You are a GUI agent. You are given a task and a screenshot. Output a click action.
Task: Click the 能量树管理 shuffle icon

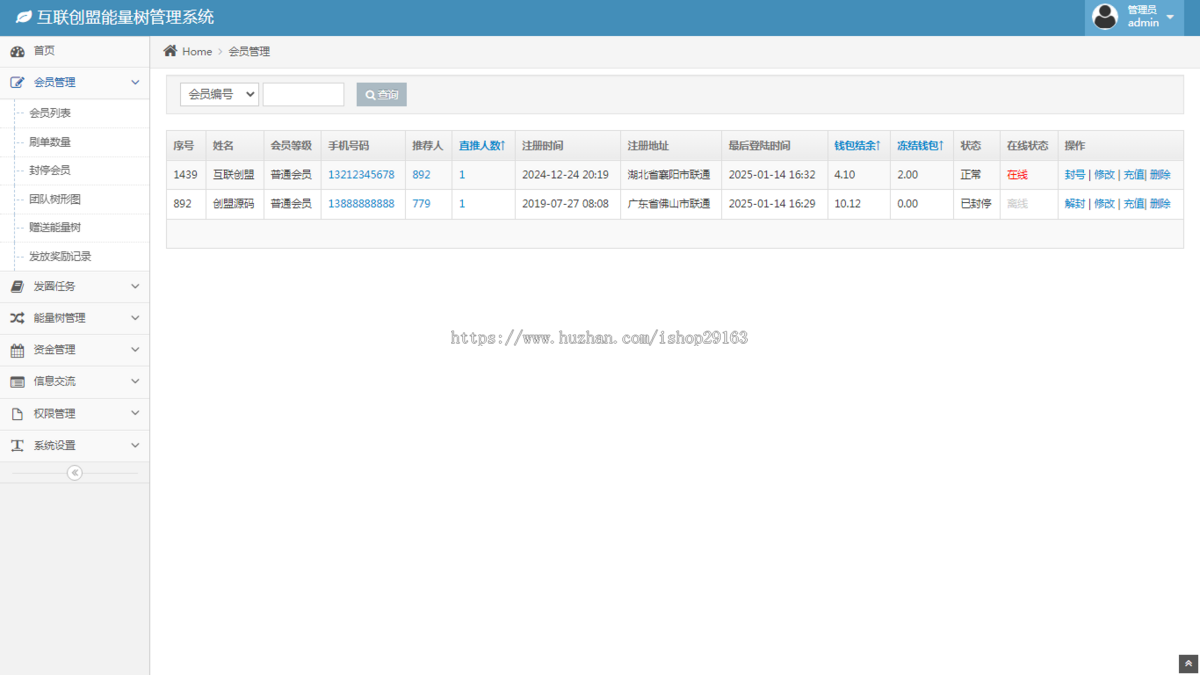pyautogui.click(x=17, y=318)
